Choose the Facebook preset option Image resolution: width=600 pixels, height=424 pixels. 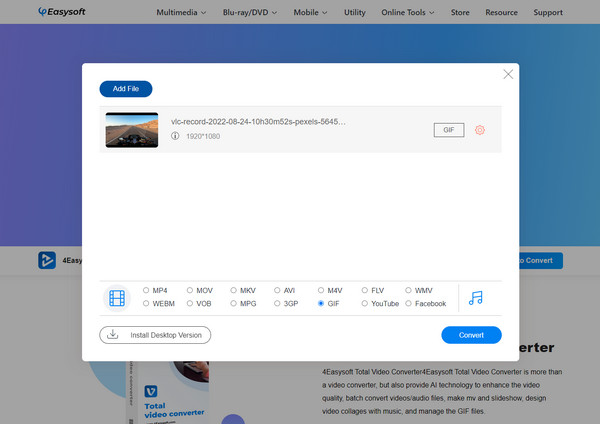pos(426,303)
